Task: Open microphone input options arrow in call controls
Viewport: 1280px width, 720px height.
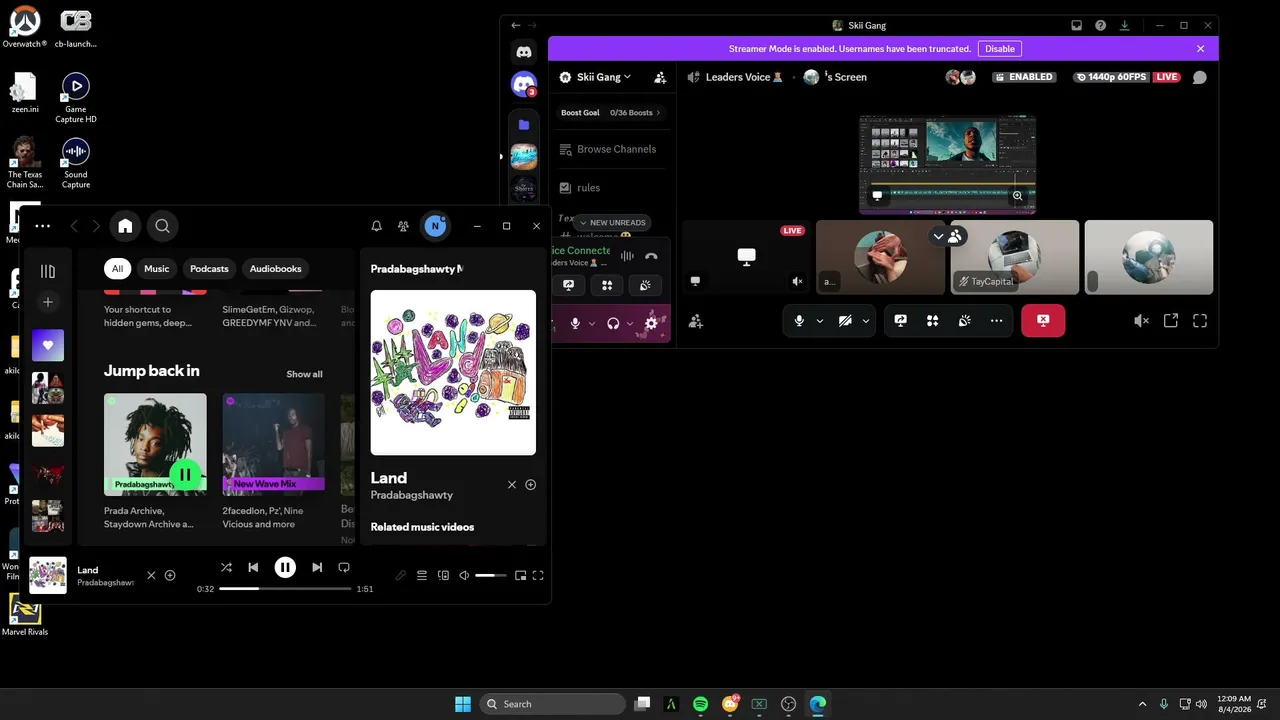Action: (x=820, y=321)
